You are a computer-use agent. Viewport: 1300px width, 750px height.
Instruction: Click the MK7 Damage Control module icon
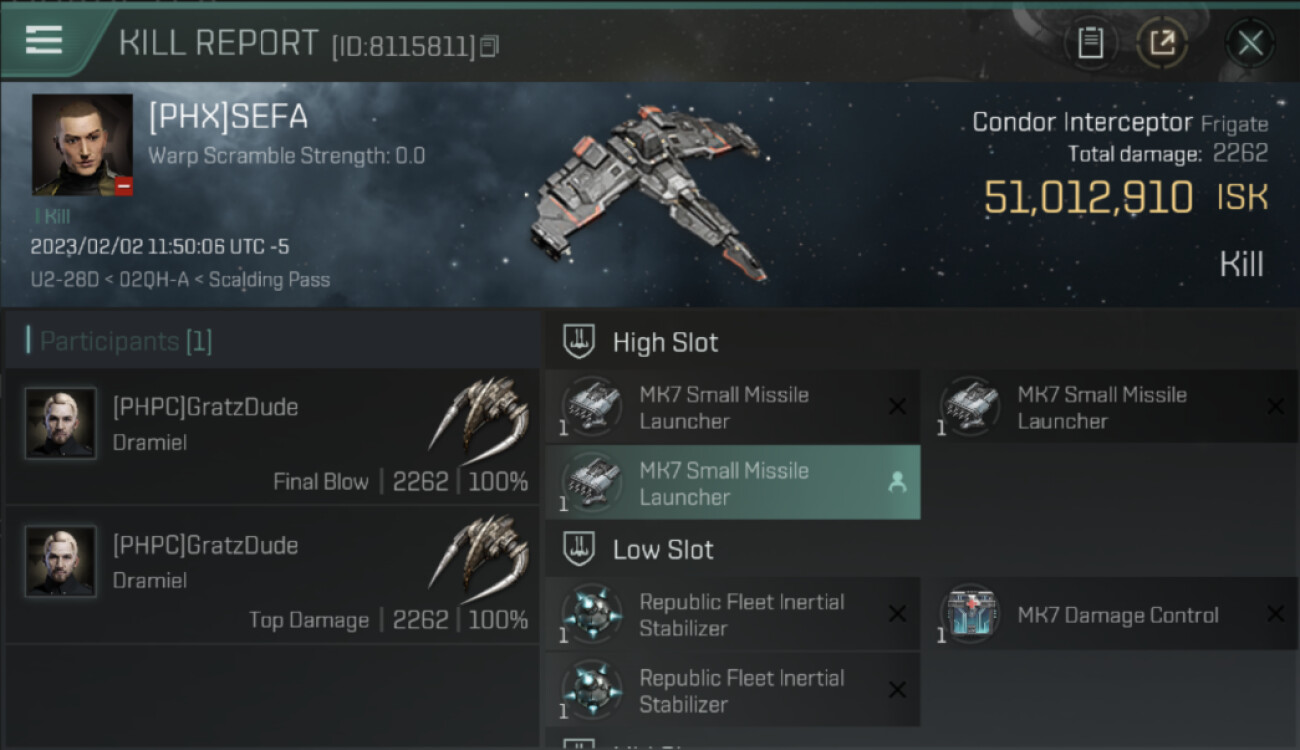tap(968, 615)
